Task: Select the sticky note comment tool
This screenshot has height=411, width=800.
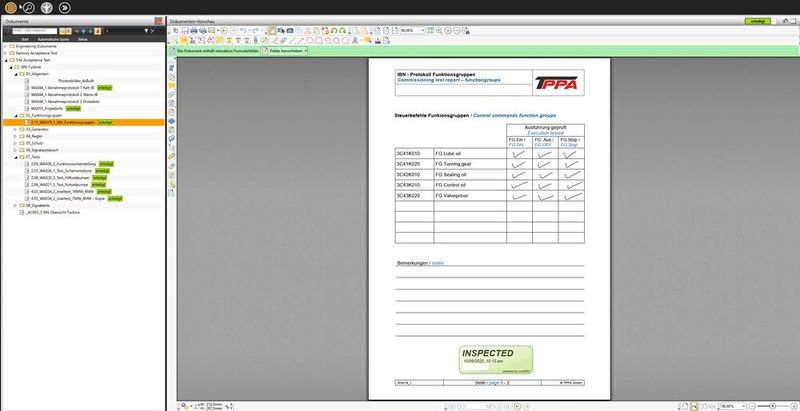Action: point(219,40)
